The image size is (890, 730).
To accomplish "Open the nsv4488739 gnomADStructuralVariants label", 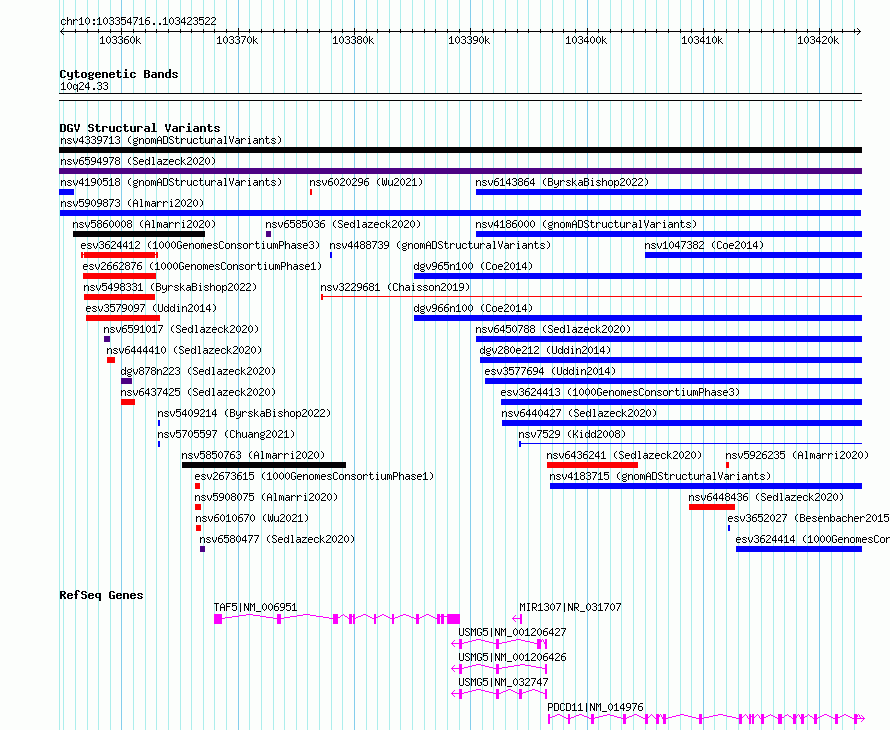I will tap(440, 245).
